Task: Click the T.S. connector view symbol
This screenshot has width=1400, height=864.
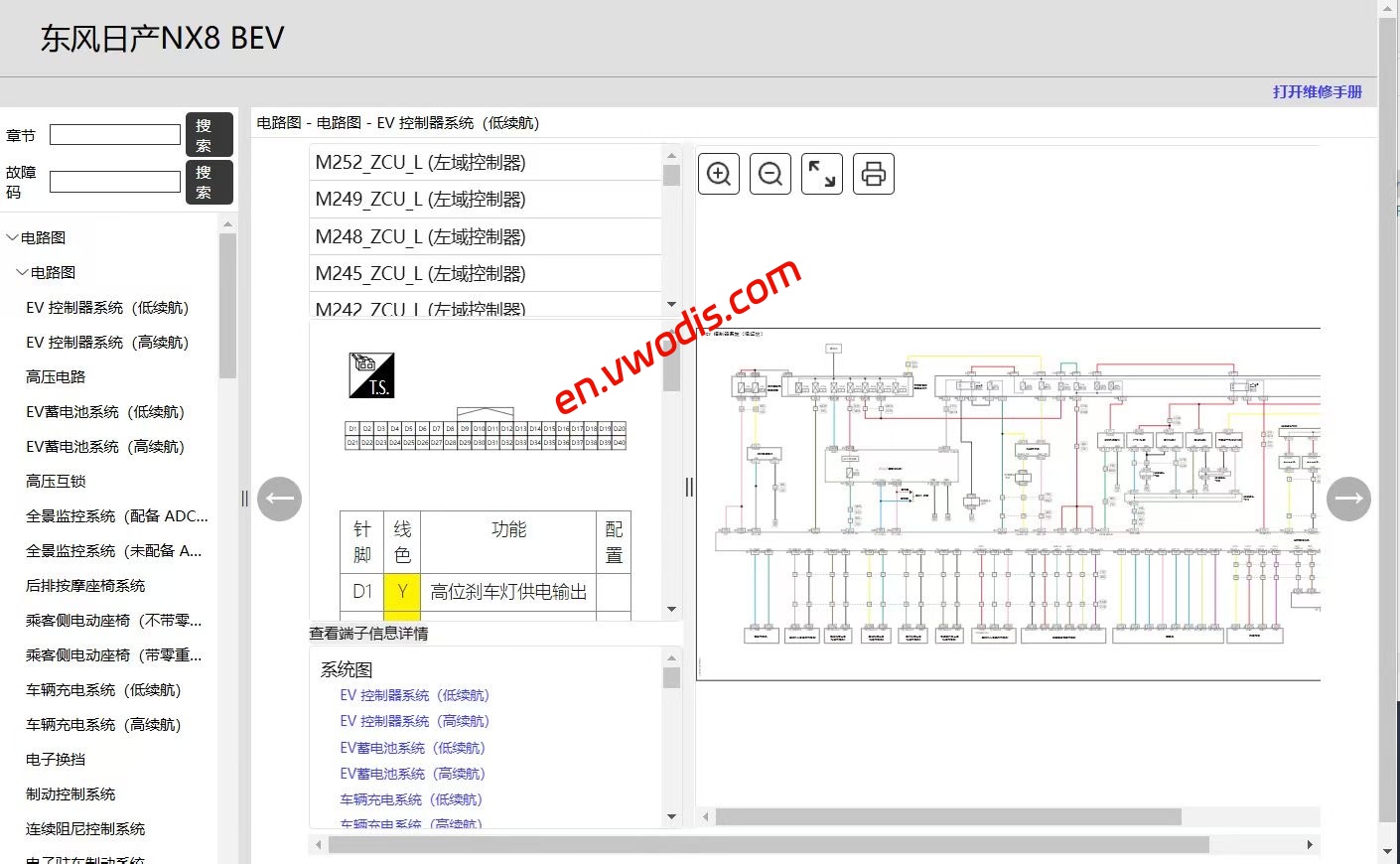Action: (373, 375)
